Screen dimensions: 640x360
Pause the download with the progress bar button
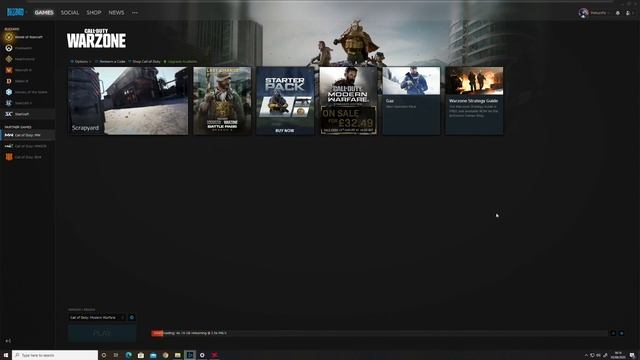pyautogui.click(x=613, y=333)
